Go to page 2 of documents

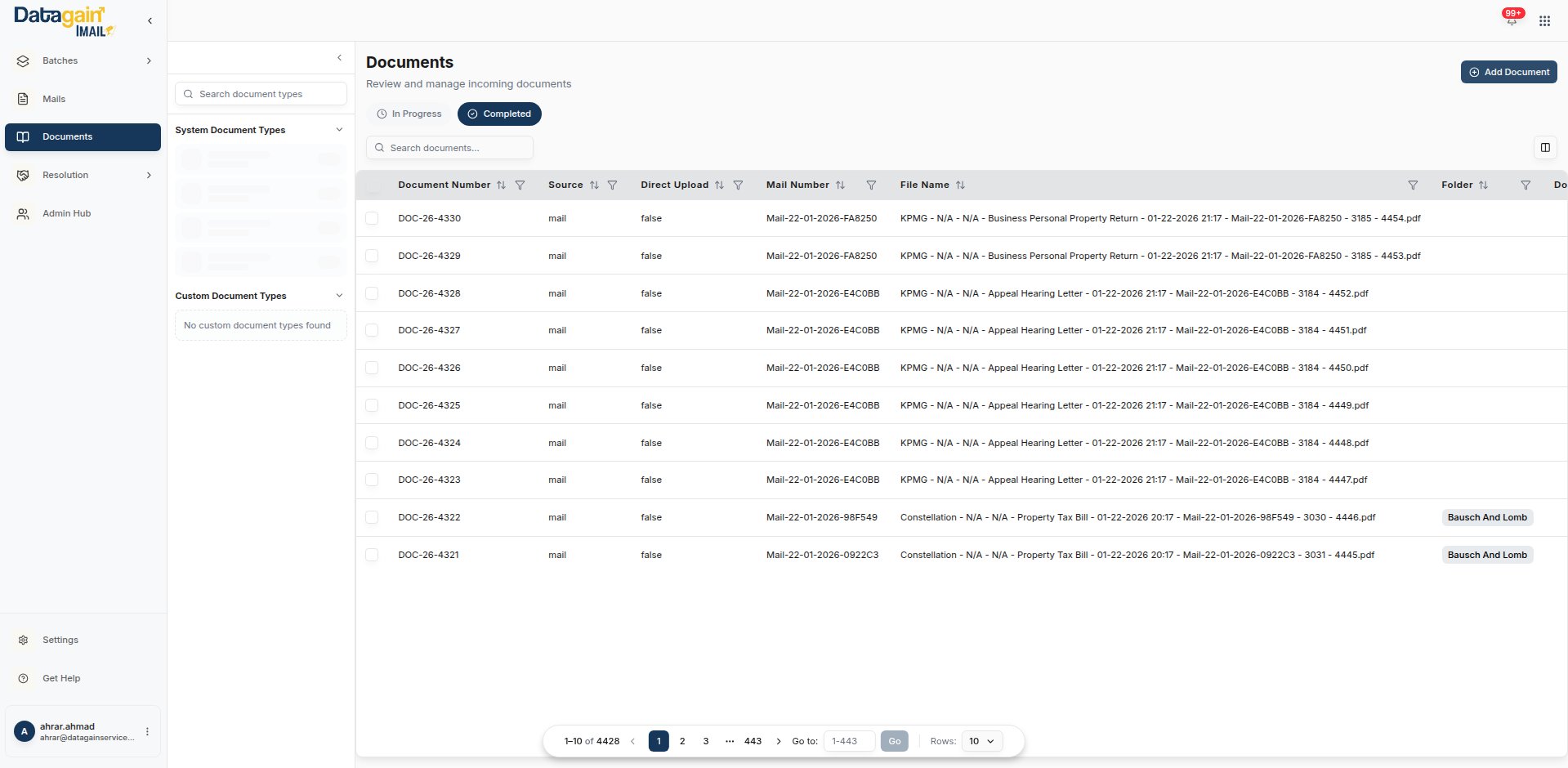coord(682,741)
